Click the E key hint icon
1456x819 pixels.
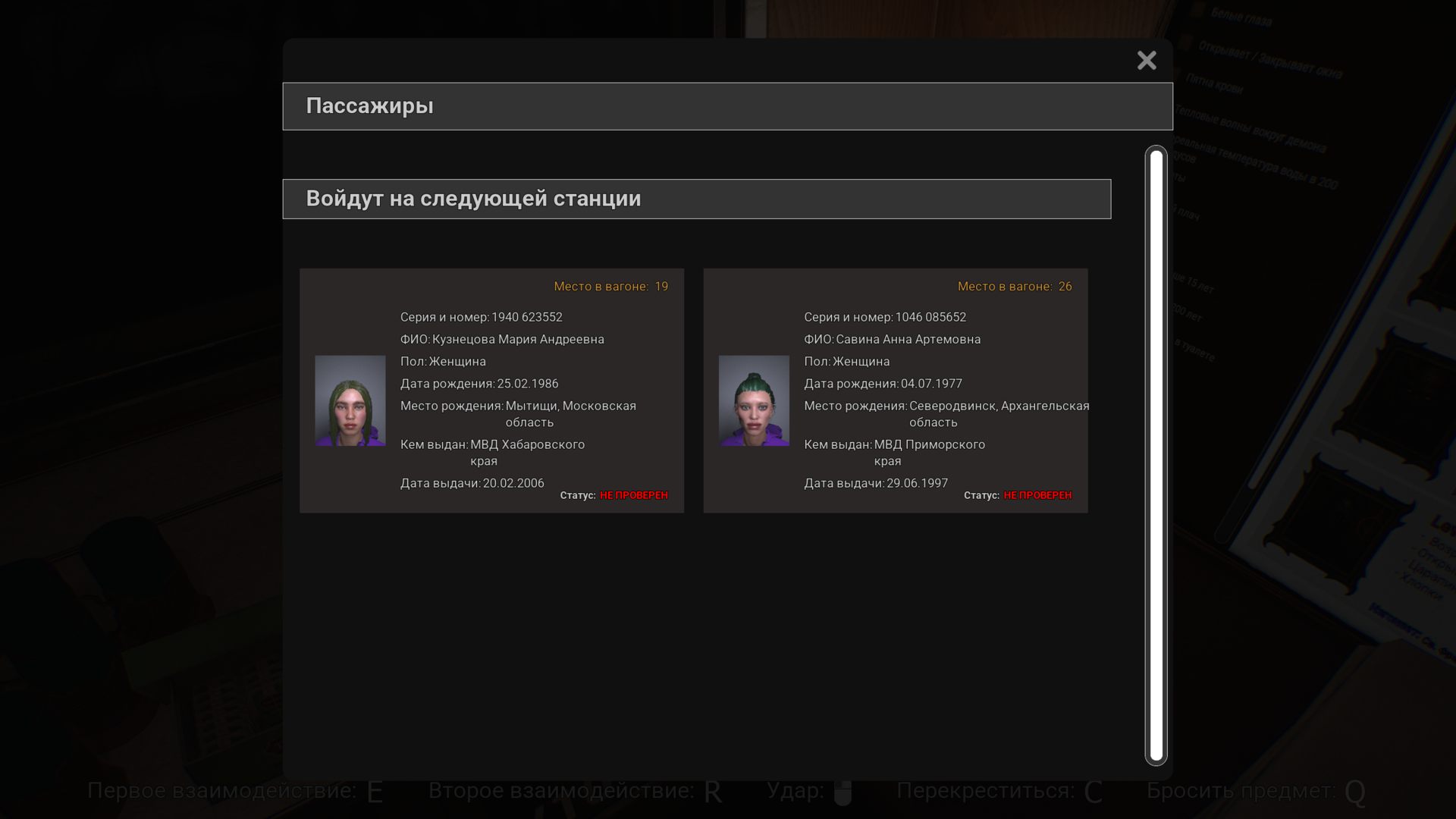point(375,792)
